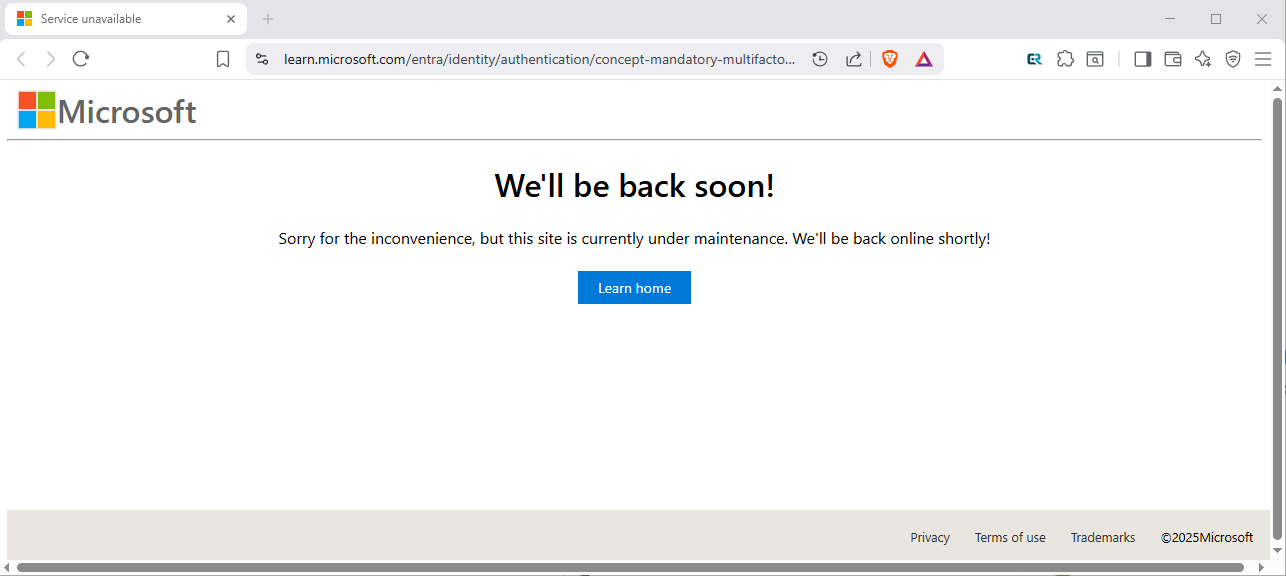Minimize the browser window
The height and width of the screenshot is (576, 1286).
click(x=1170, y=19)
